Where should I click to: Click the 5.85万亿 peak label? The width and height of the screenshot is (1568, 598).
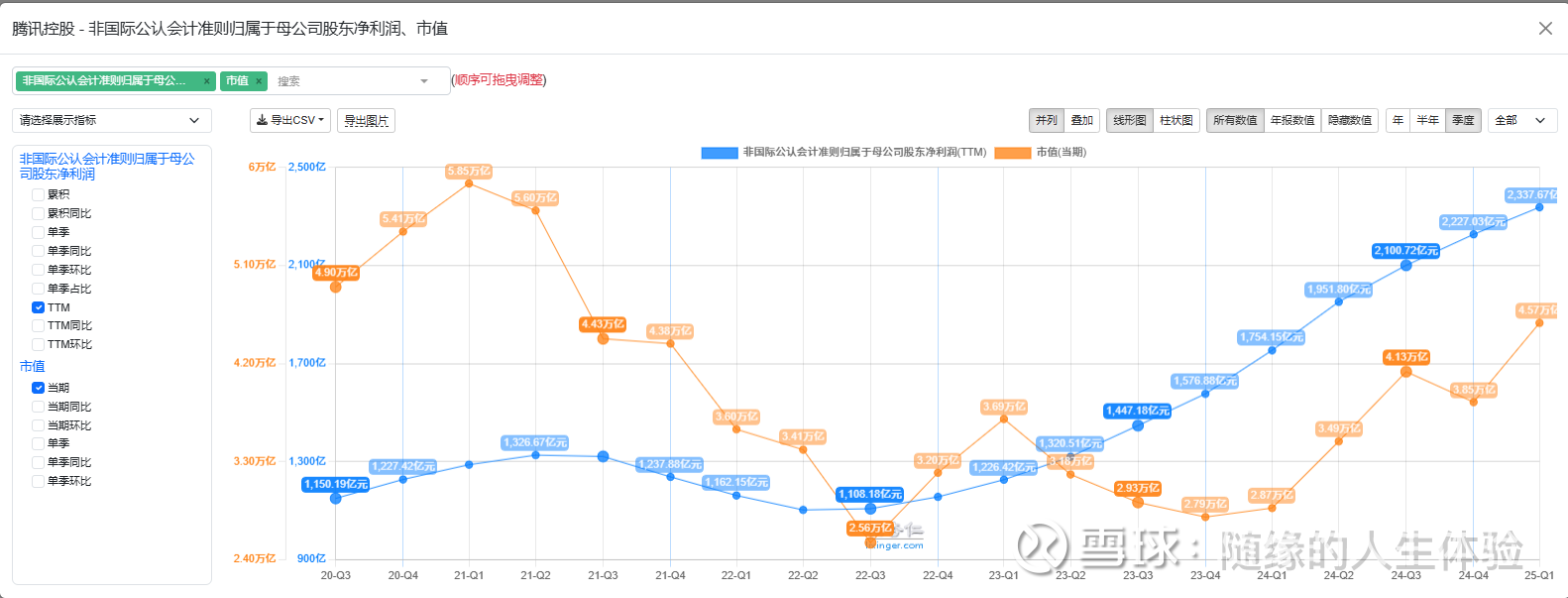click(469, 172)
